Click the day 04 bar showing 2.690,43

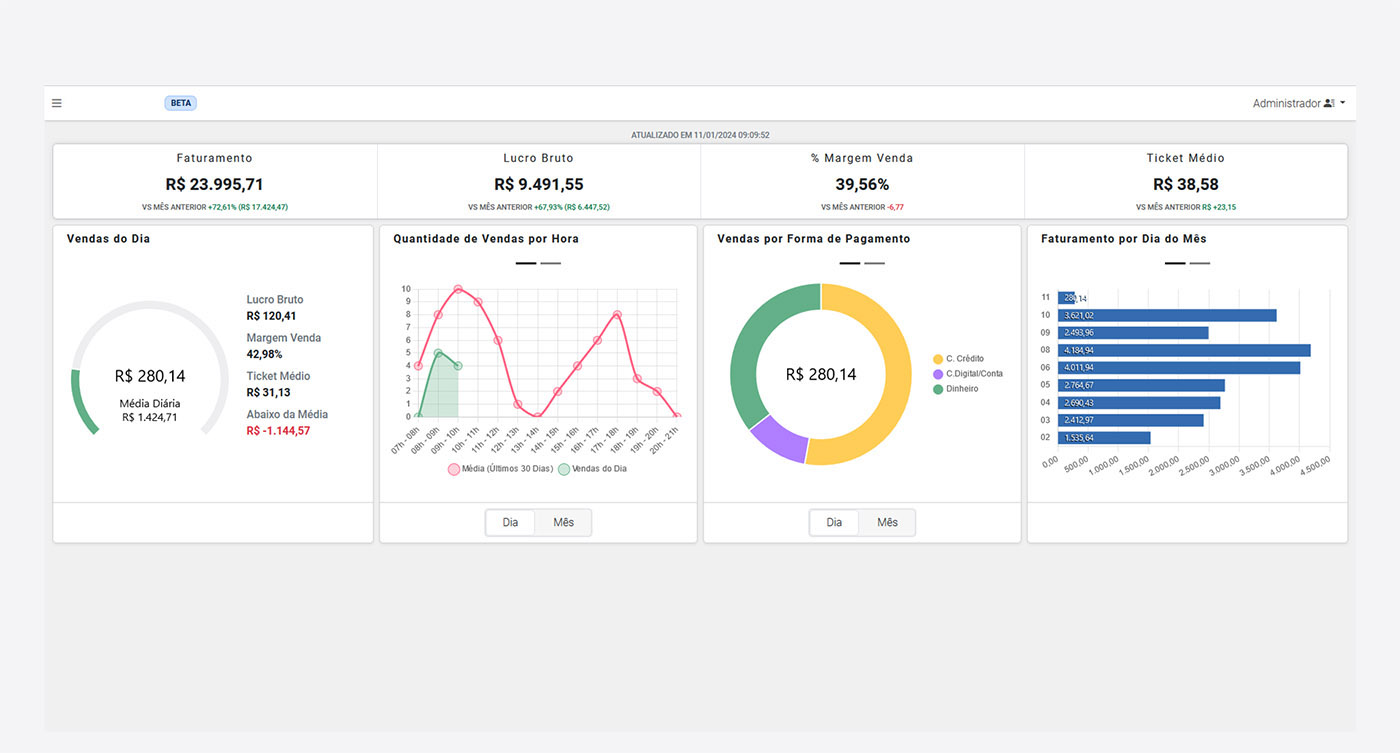click(x=1139, y=403)
